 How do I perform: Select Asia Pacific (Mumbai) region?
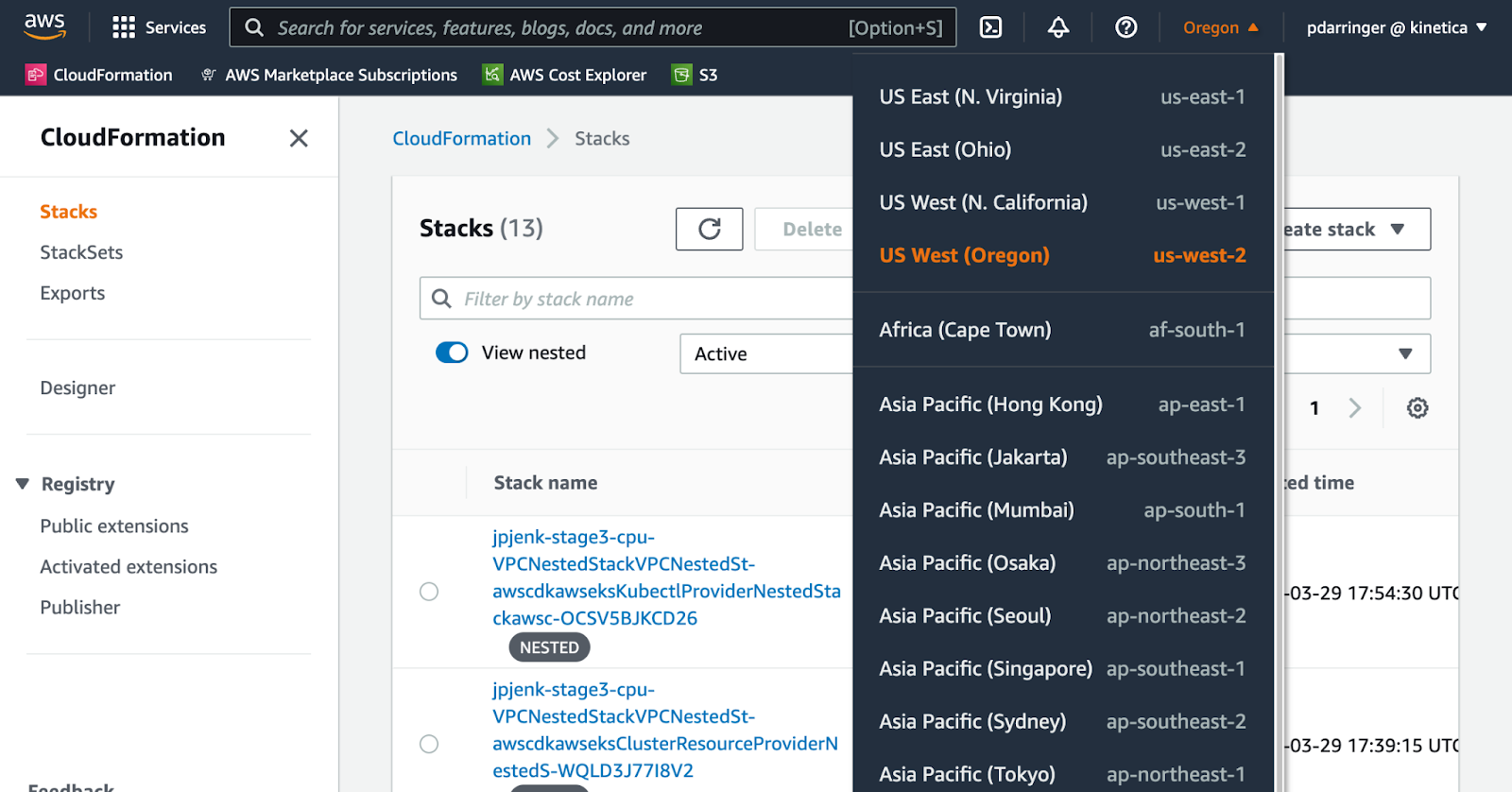pos(1063,510)
